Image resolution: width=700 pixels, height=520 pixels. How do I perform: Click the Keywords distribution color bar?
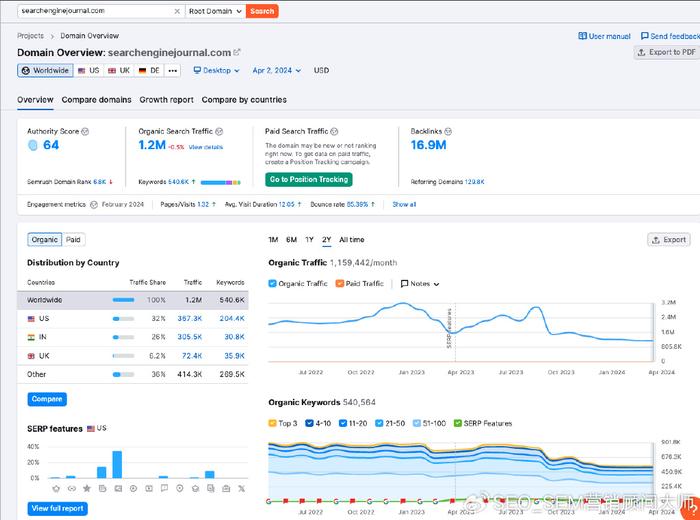(x=221, y=182)
